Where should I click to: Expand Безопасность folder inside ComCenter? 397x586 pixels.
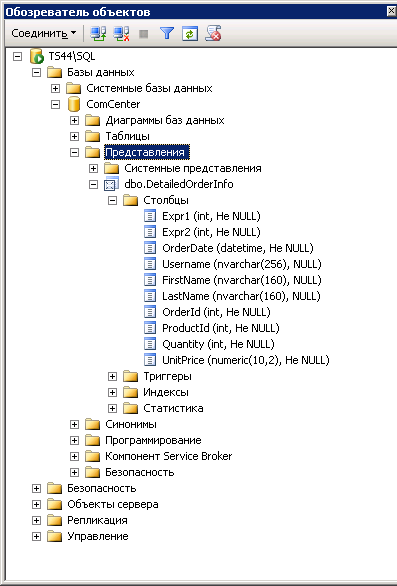74,473
